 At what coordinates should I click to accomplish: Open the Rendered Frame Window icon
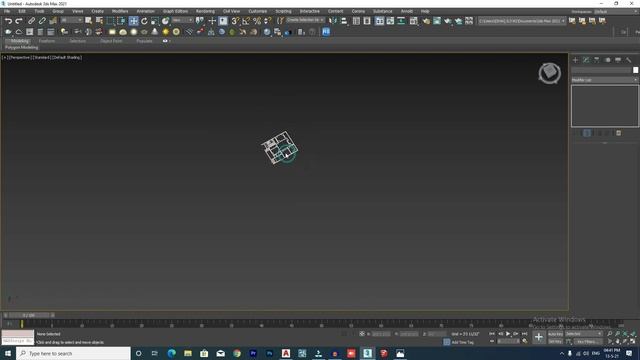click(437, 21)
